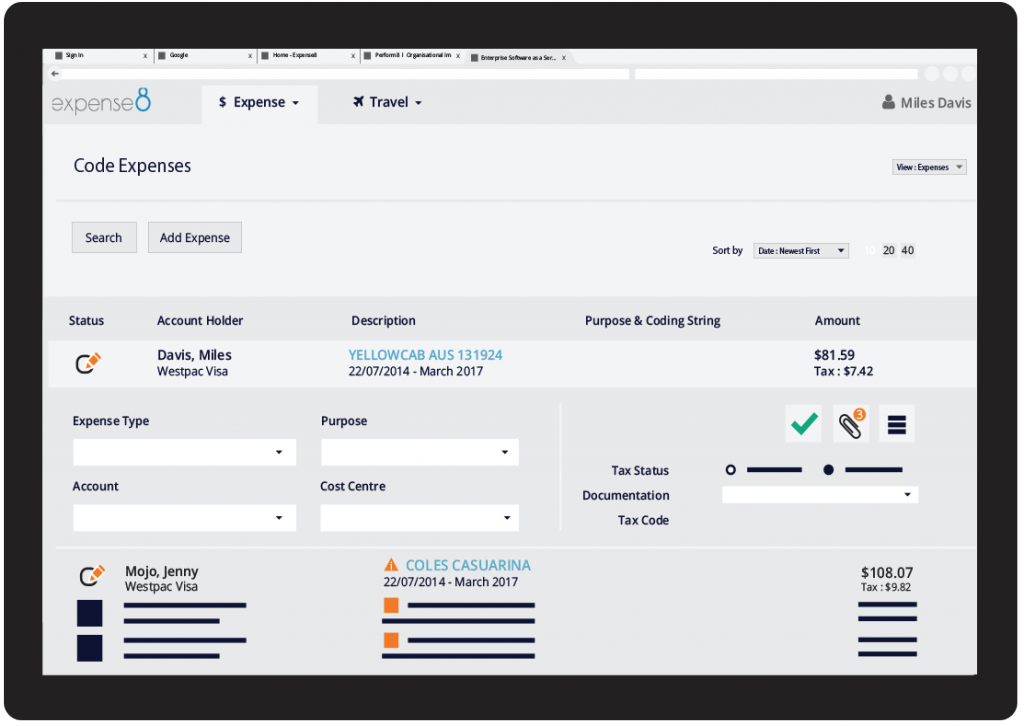This screenshot has height=726, width=1024.
Task: Select the left Tax Status radio button
Action: pyautogui.click(x=731, y=469)
